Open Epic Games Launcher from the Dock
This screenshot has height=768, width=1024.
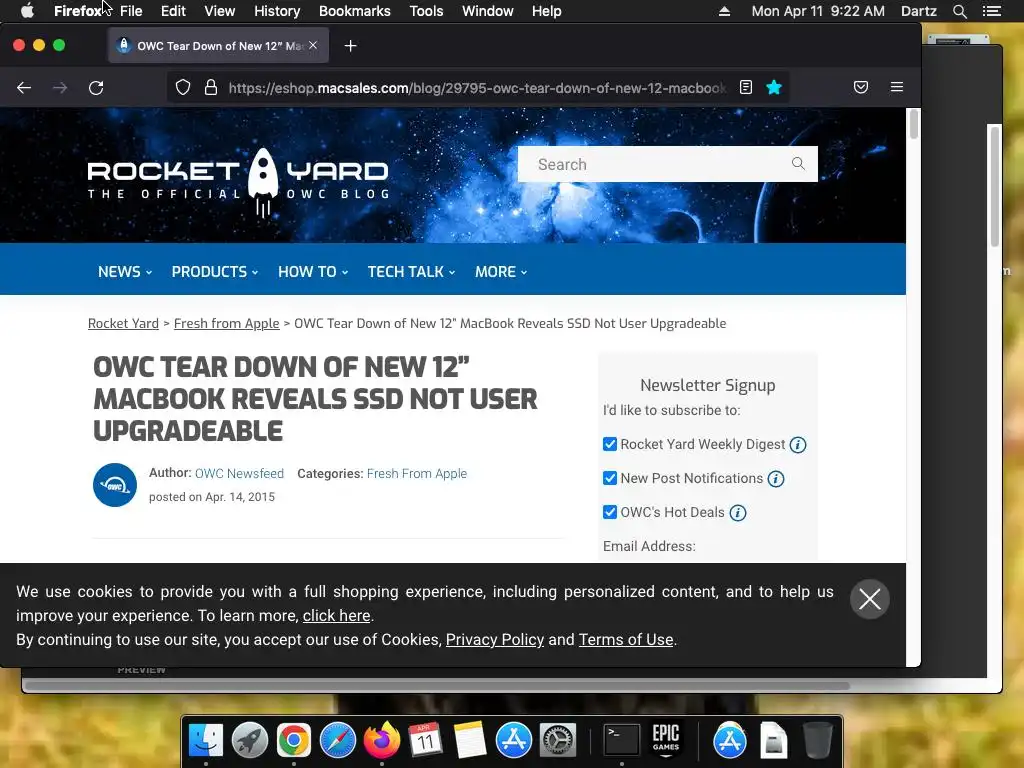point(665,739)
